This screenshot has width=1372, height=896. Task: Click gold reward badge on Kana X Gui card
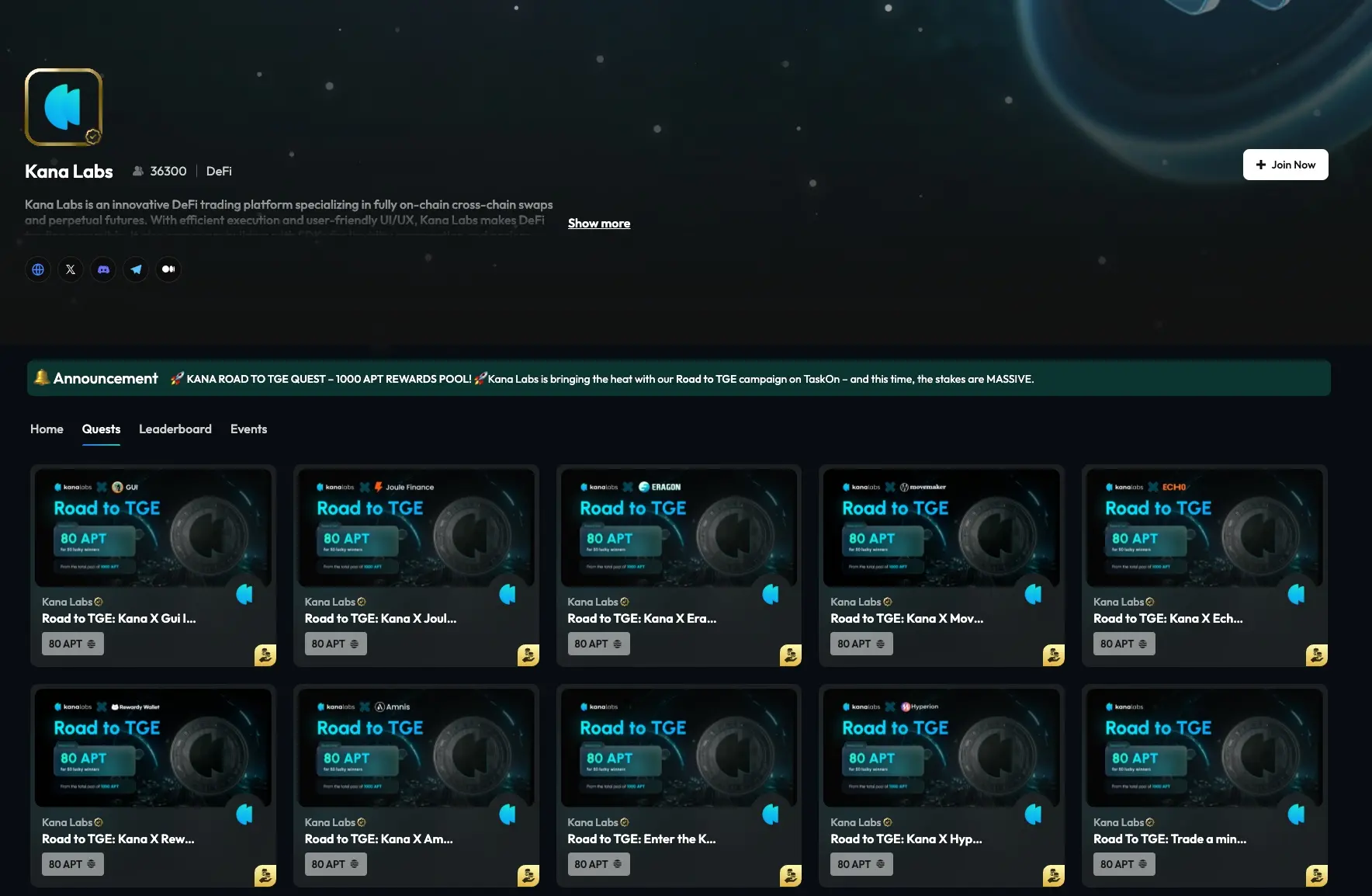coord(265,655)
